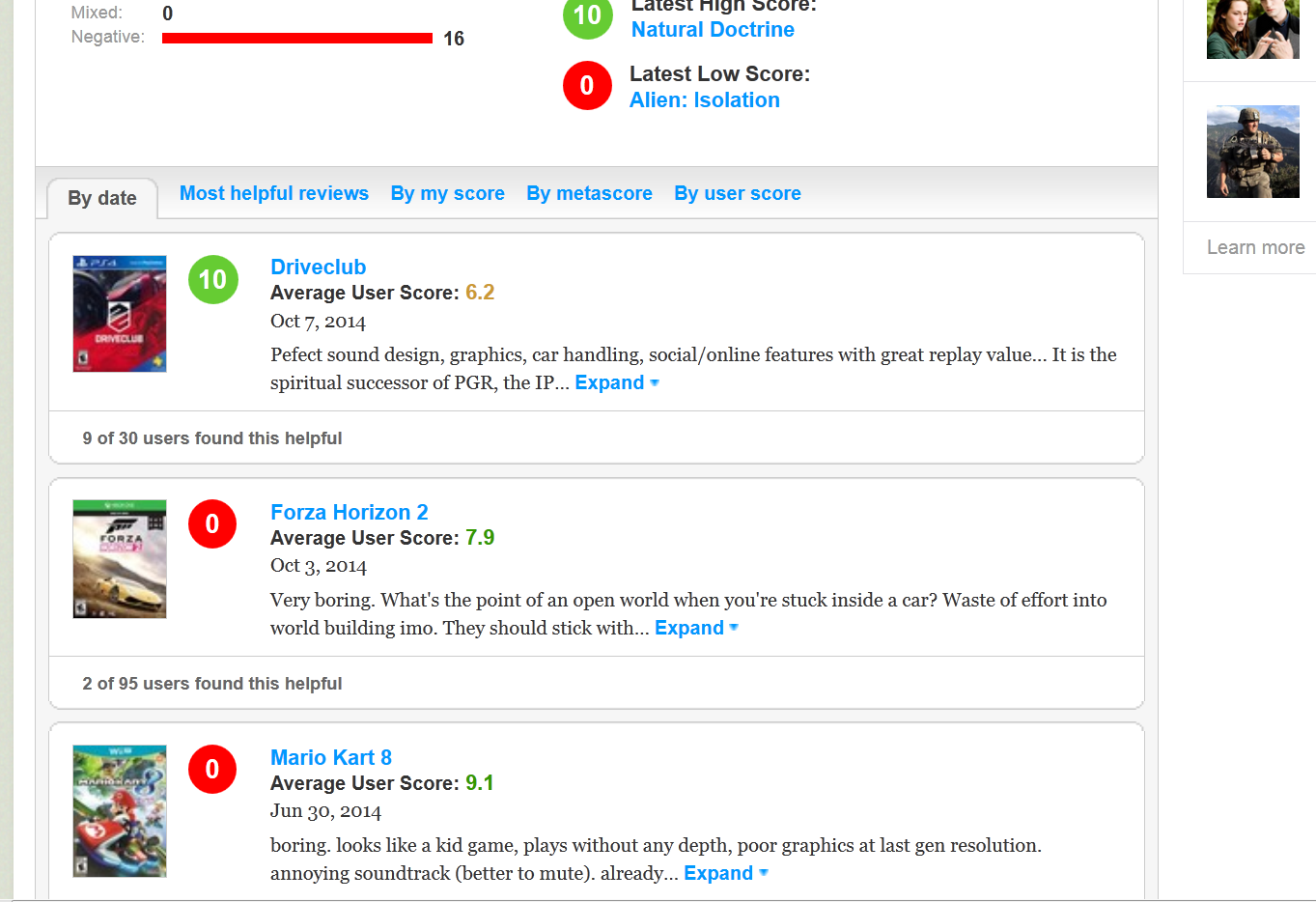Click the red 0 score badge for Mario Kart 8
Screen dimensions: 1316x902
click(212, 770)
